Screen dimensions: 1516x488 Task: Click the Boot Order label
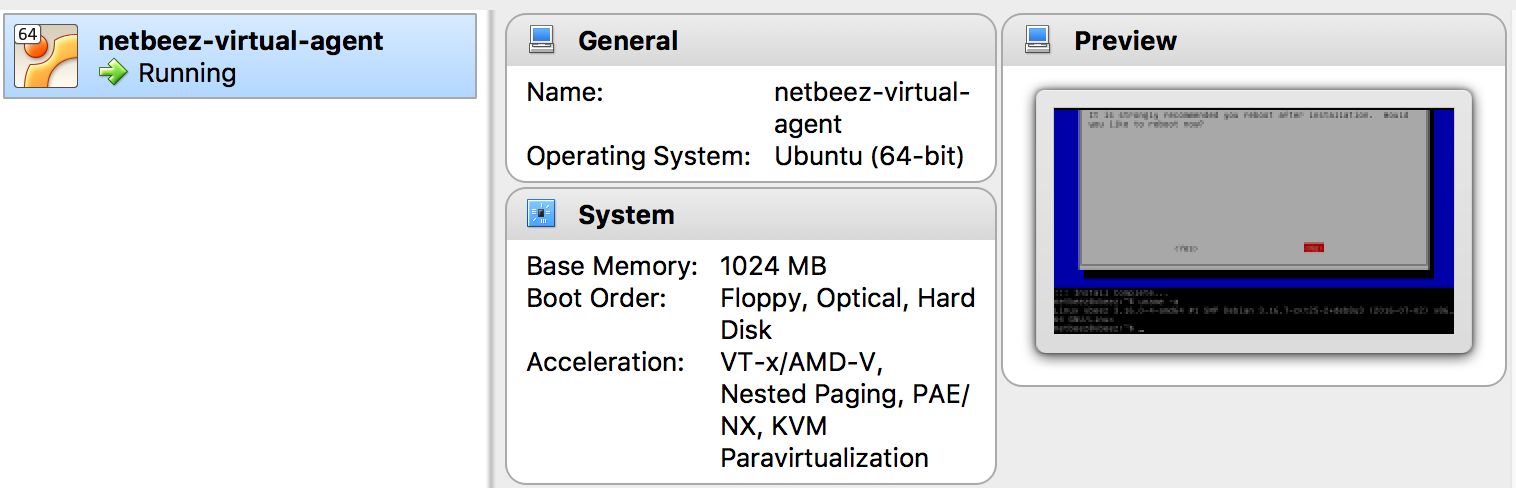tap(596, 299)
